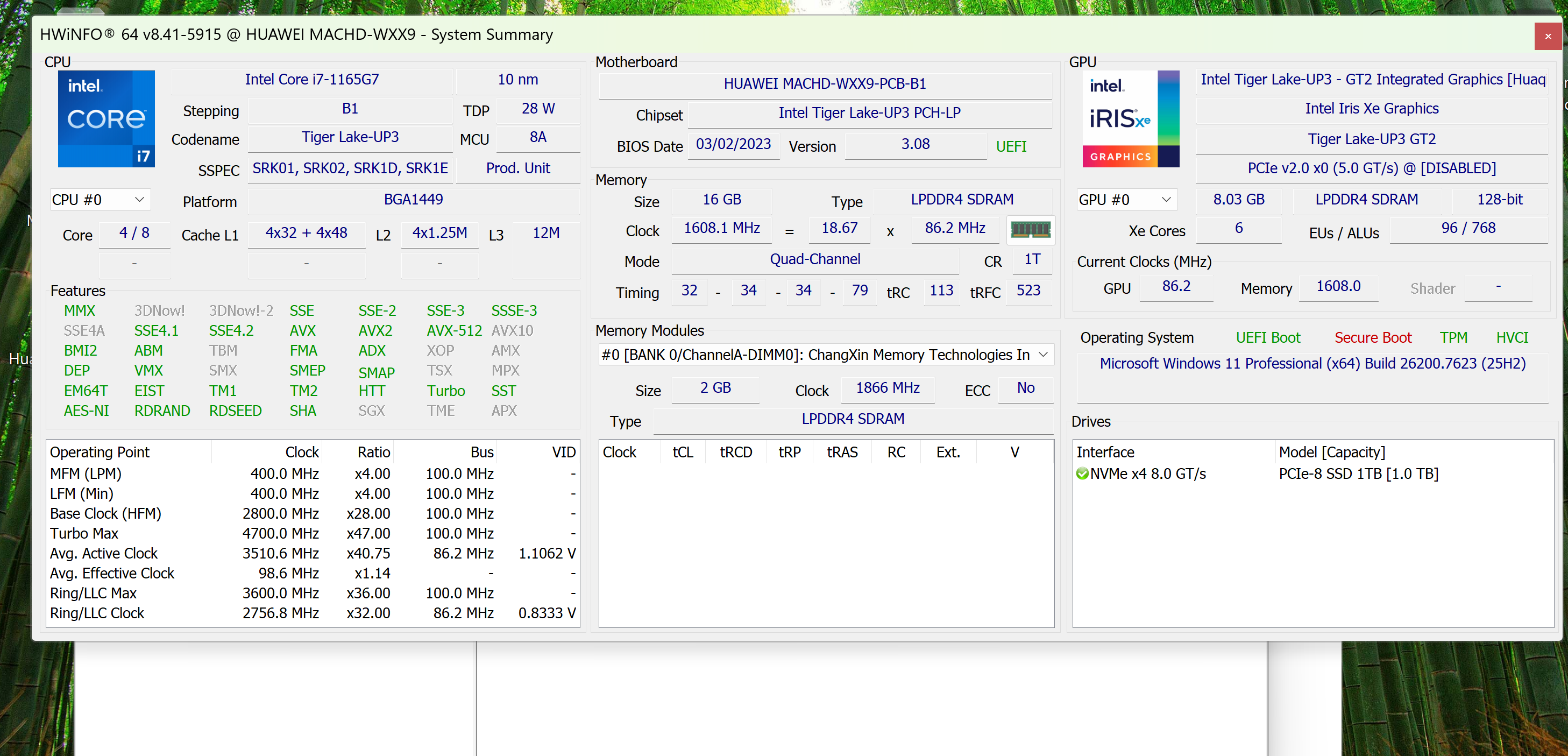
Task: Click the red Secure Boot indicator
Action: coord(1373,338)
